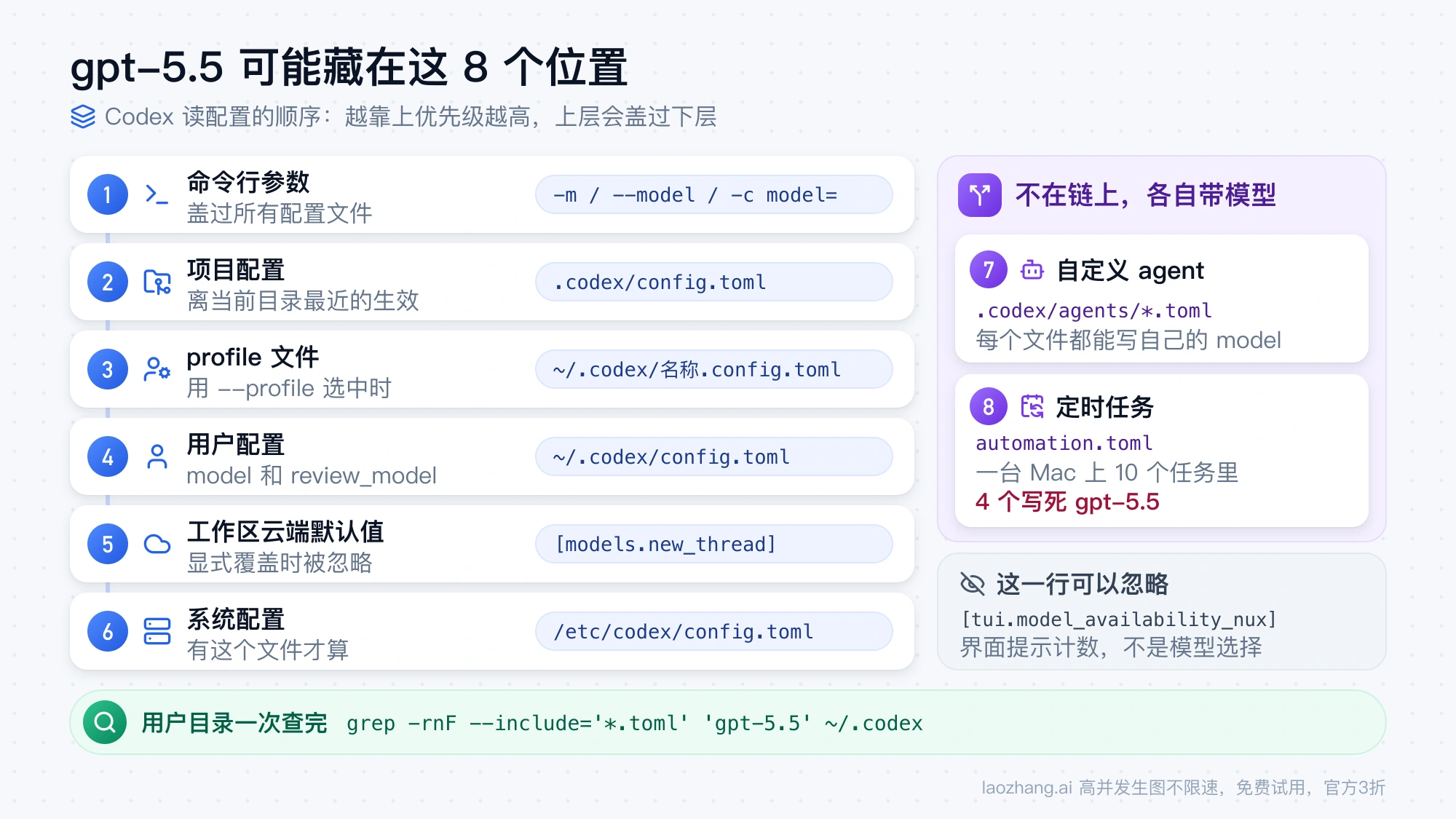Click the crossed-eye icon next to 这一行可以忽略

point(973,583)
